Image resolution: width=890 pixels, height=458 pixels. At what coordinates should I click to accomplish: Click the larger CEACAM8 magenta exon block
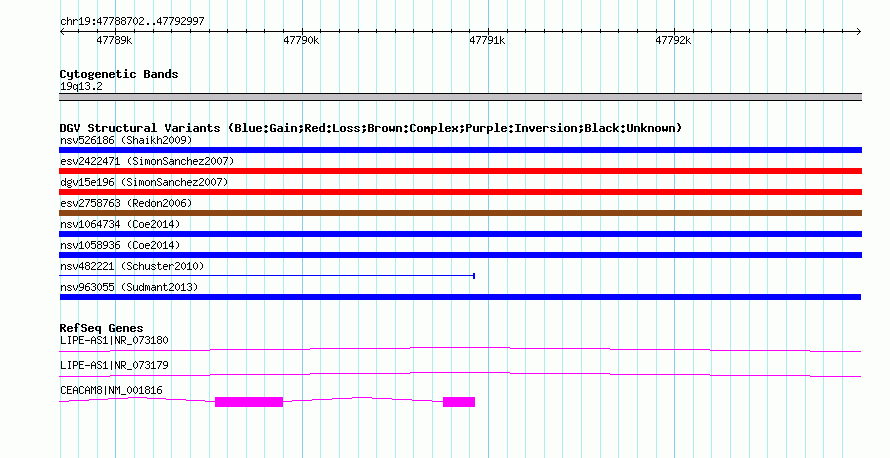tap(249, 402)
